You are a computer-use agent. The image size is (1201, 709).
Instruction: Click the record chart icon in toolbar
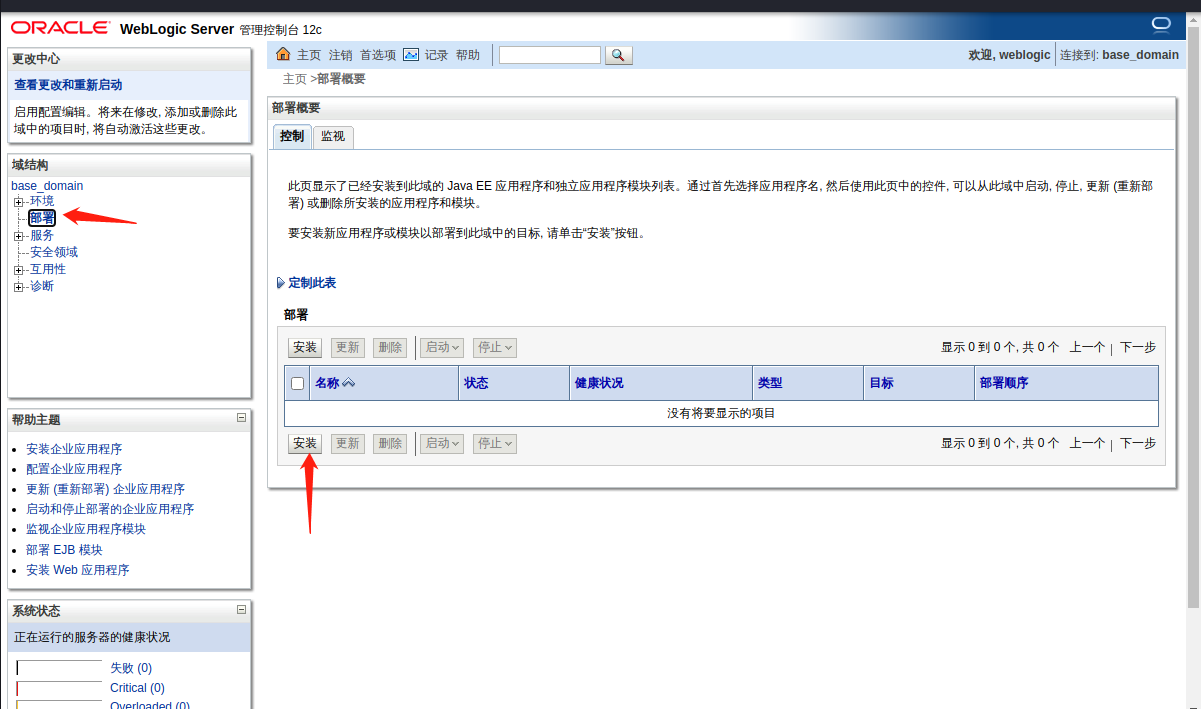coord(411,55)
